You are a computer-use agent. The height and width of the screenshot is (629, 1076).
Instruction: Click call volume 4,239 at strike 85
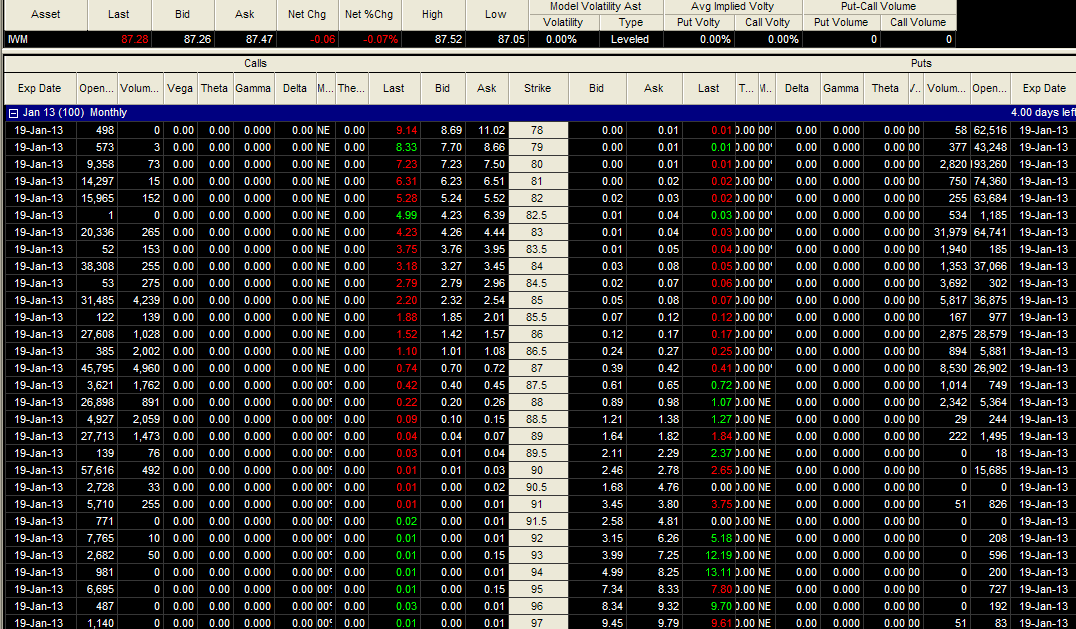146,300
